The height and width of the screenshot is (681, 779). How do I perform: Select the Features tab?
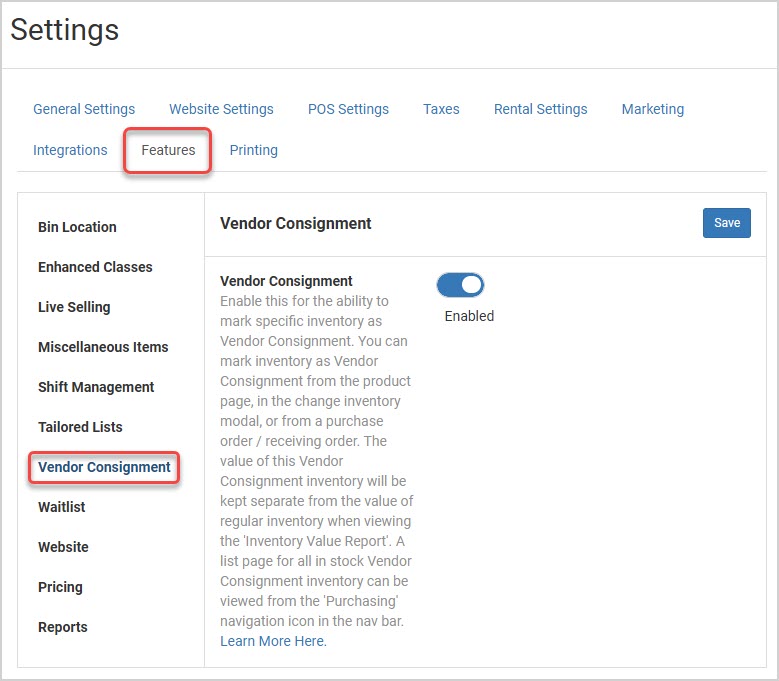(x=168, y=150)
